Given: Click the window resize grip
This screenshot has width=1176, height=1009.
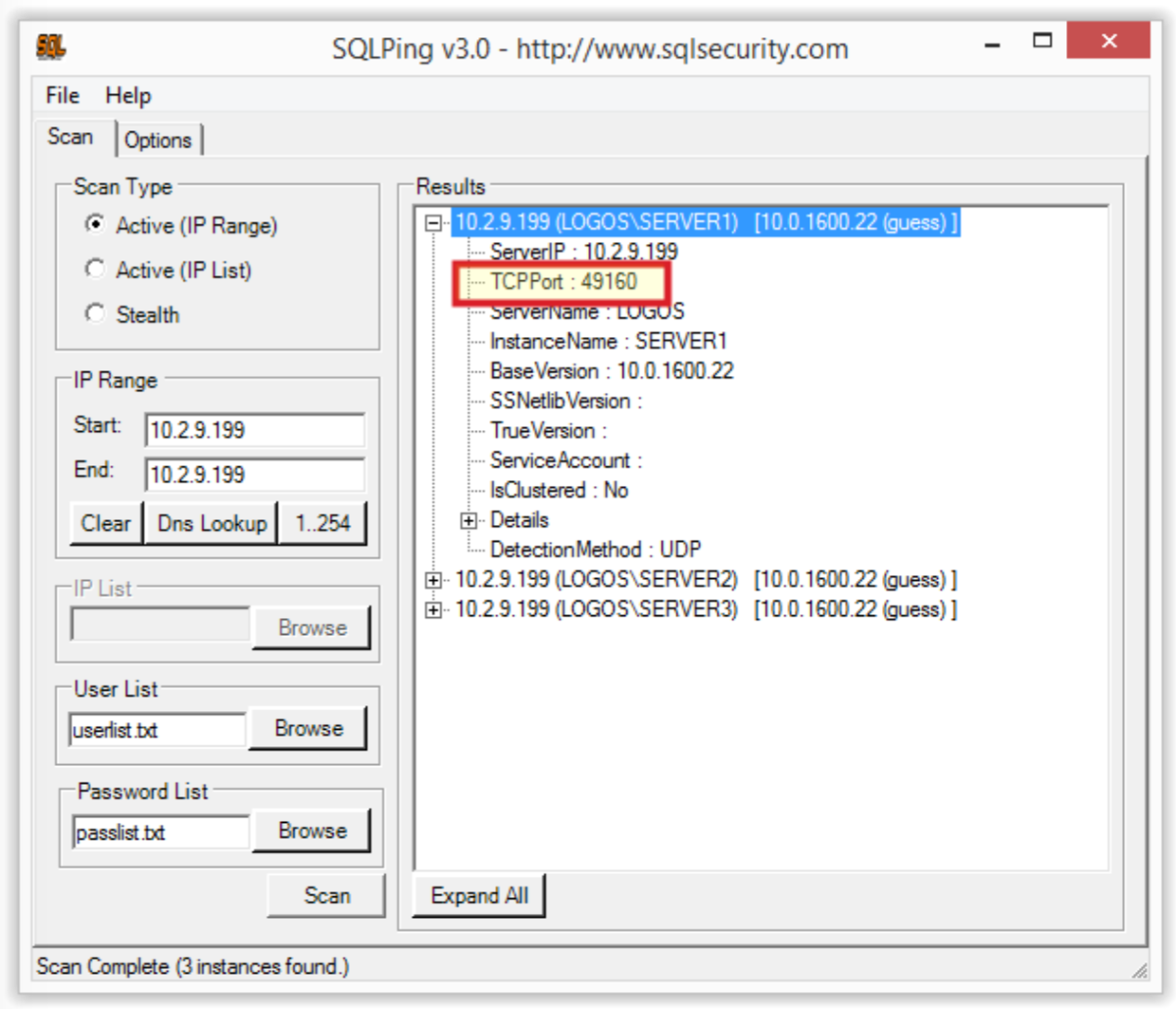Looking at the screenshot, I should point(1139,969).
